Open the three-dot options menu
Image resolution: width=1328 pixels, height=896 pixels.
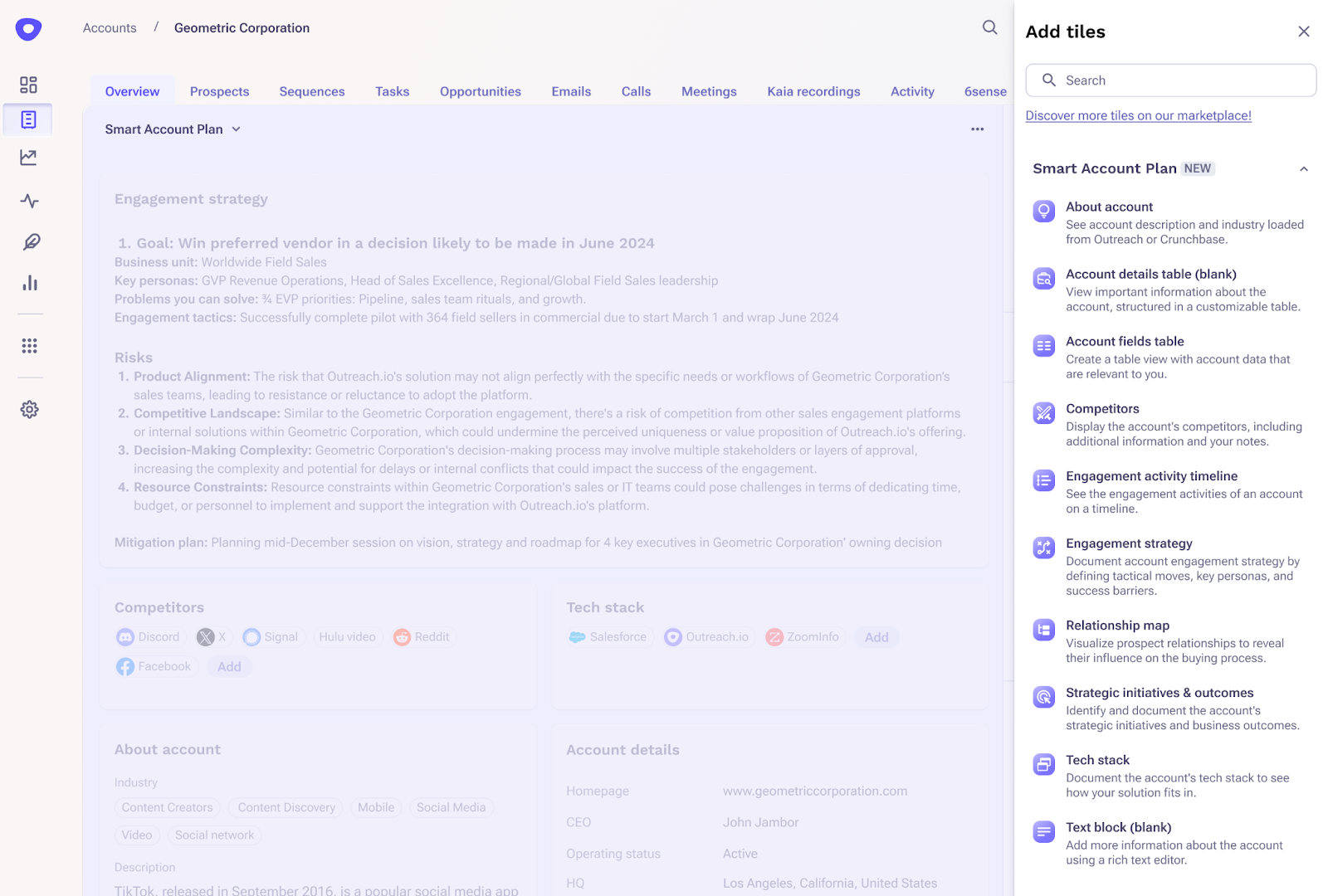pos(977,129)
